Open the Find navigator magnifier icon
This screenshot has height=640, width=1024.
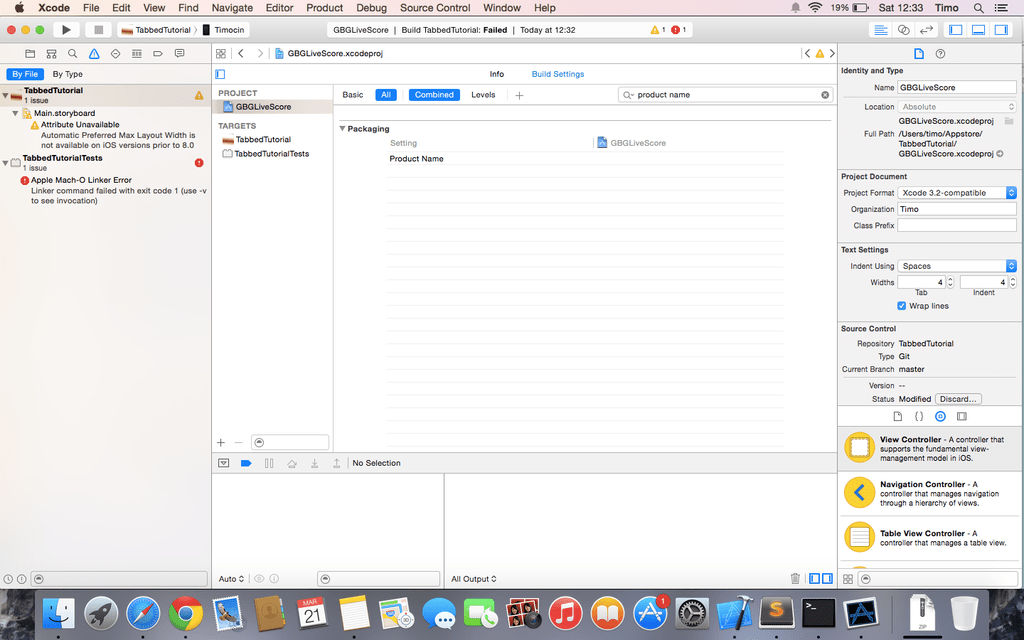point(72,54)
